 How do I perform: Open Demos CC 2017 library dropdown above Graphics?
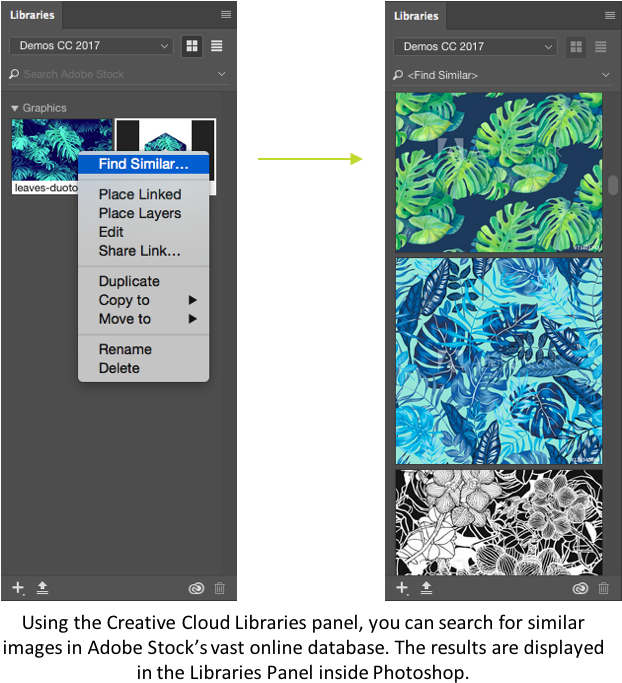tap(91, 46)
